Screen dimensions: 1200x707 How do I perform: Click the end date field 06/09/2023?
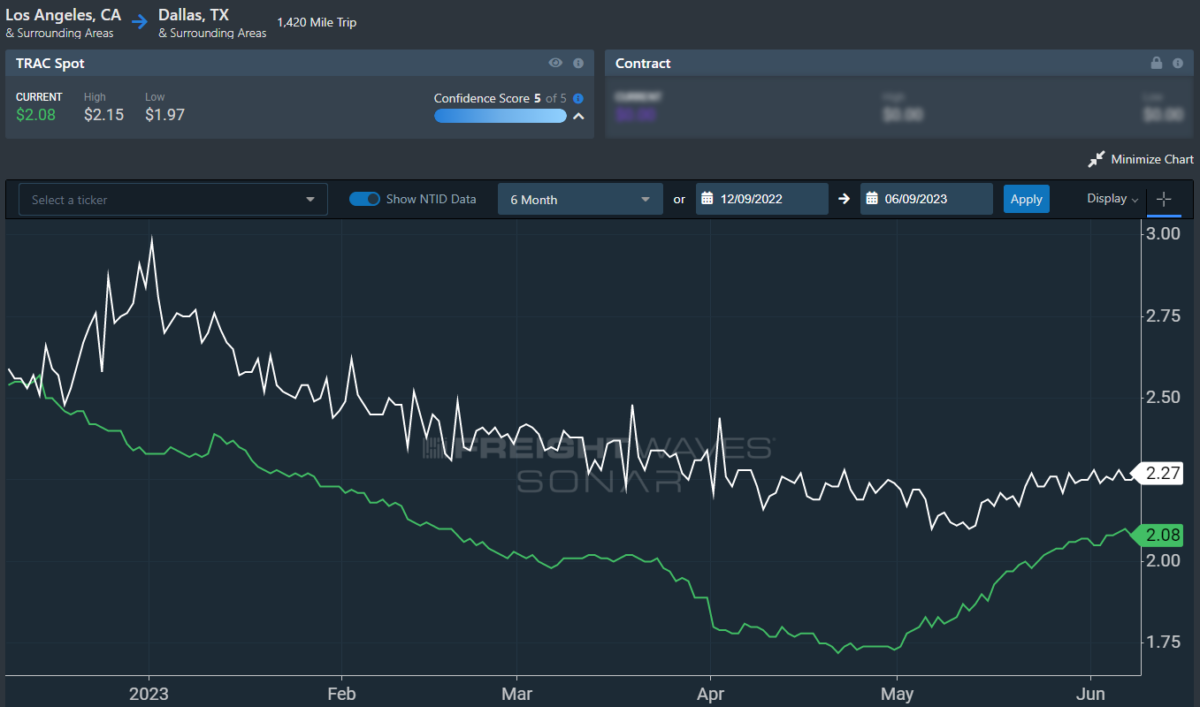[926, 199]
